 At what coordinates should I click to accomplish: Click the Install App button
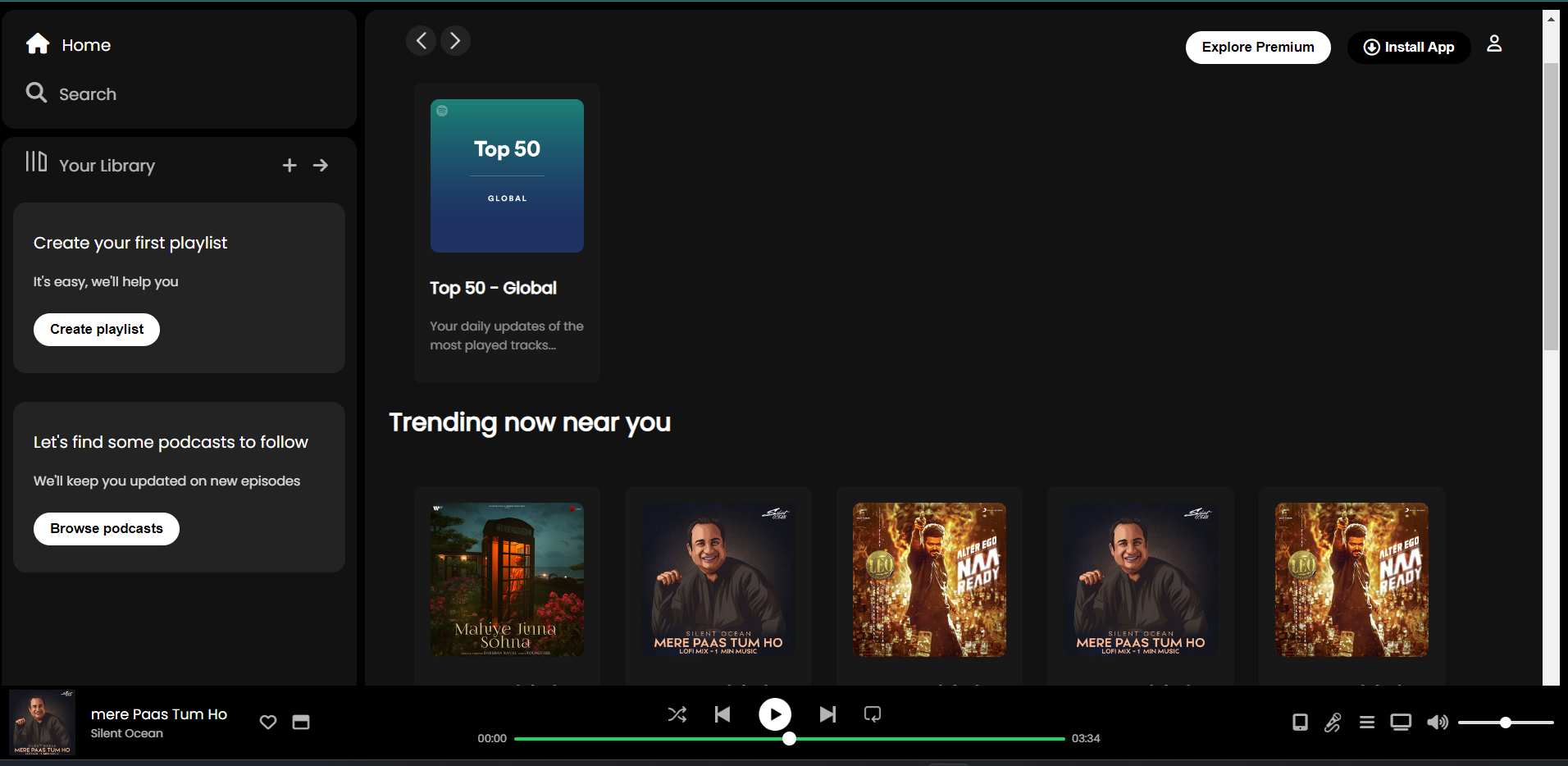pos(1409,47)
